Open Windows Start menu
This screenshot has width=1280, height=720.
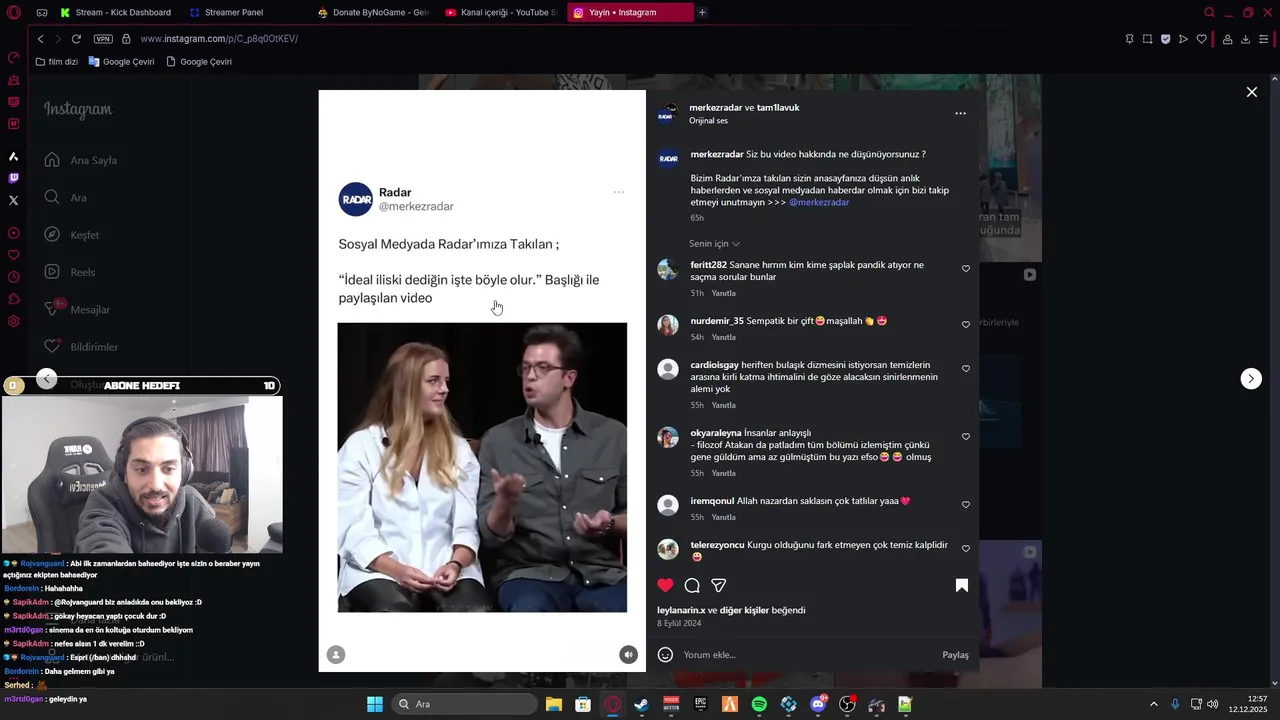[375, 704]
